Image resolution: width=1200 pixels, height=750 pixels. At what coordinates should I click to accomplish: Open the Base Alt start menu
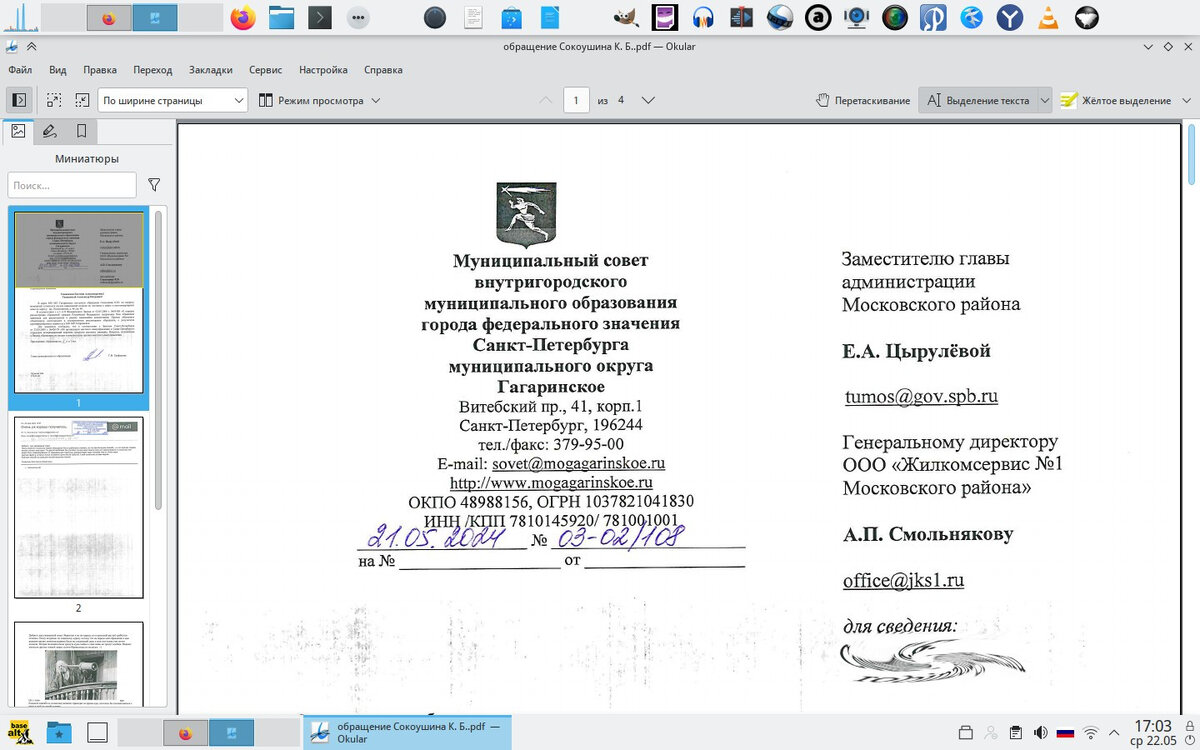(20, 732)
